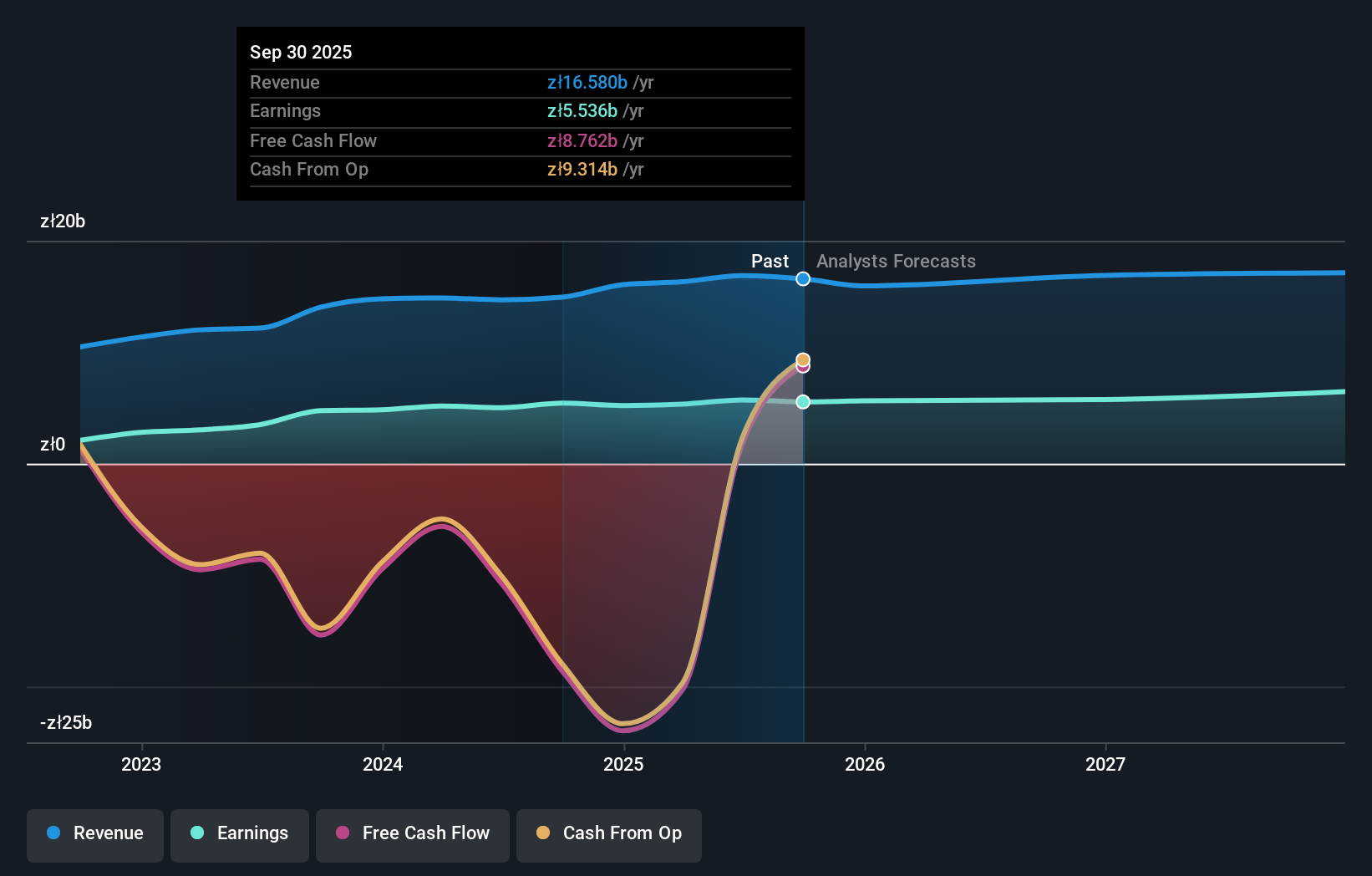Select the orange Cash From Op data point
1372x876 pixels.
coord(803,360)
